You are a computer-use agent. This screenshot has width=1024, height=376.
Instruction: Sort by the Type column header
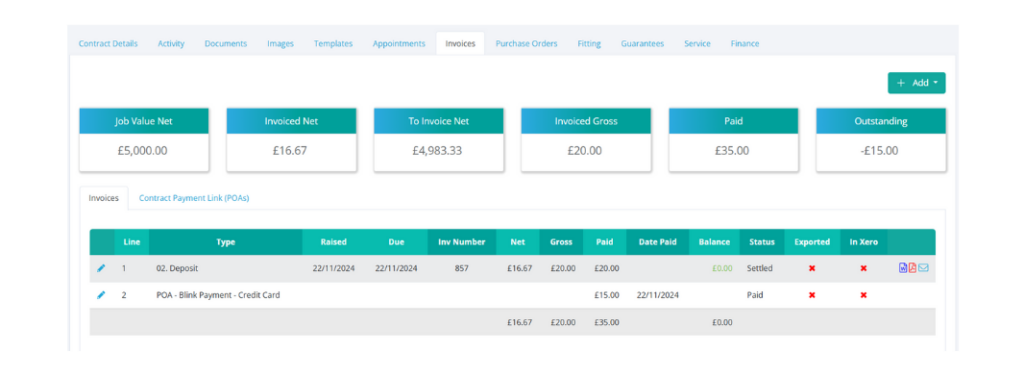coord(225,242)
